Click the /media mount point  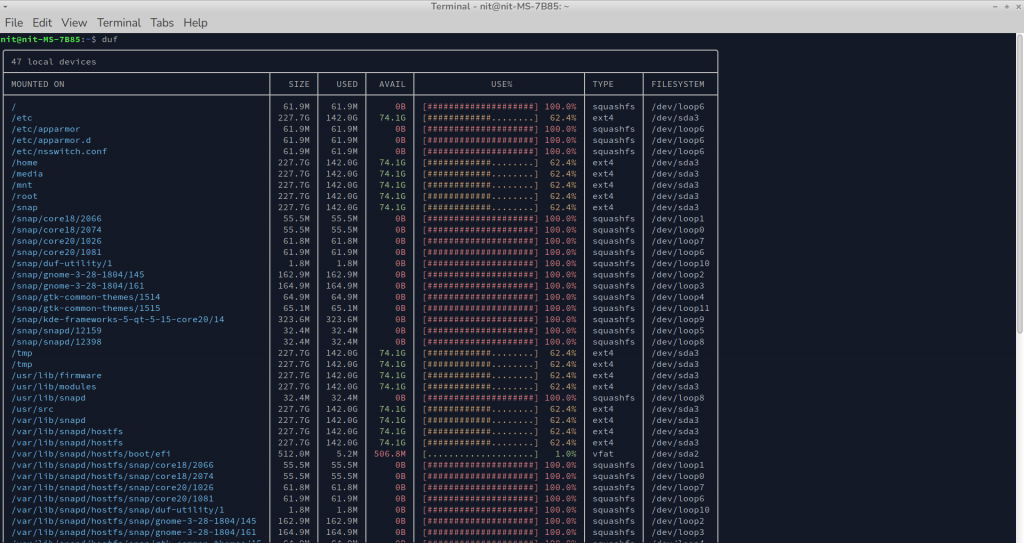tap(27, 174)
